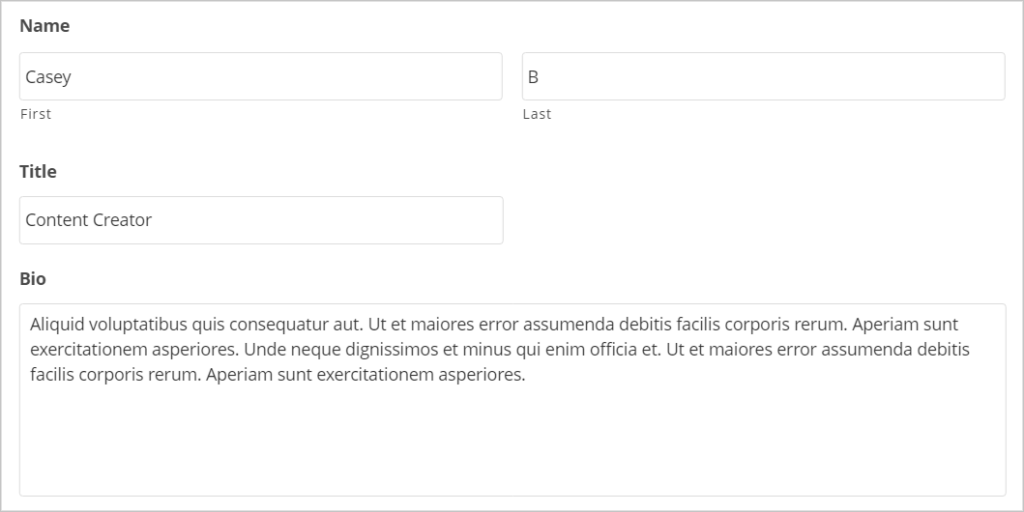
Task: Click the word 'dignissimos' in the Bio text
Action: (376, 351)
